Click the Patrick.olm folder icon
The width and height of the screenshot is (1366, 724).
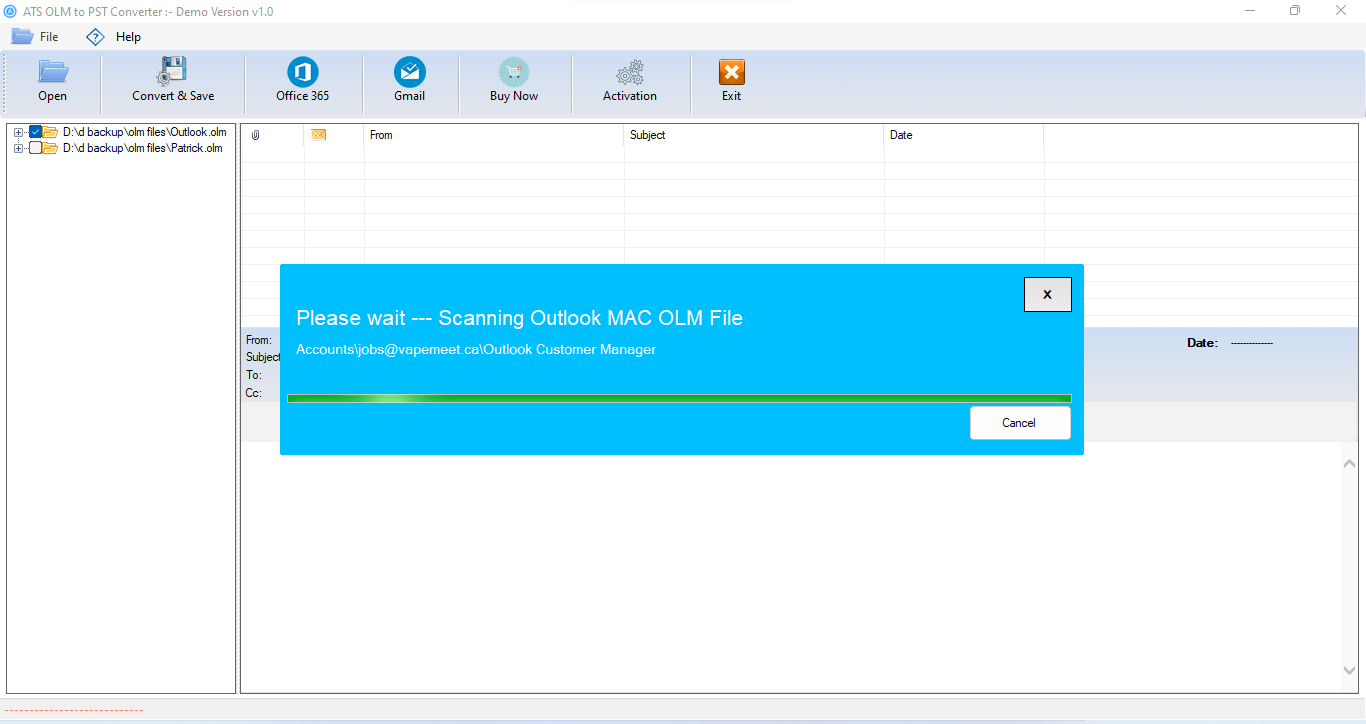(50, 148)
